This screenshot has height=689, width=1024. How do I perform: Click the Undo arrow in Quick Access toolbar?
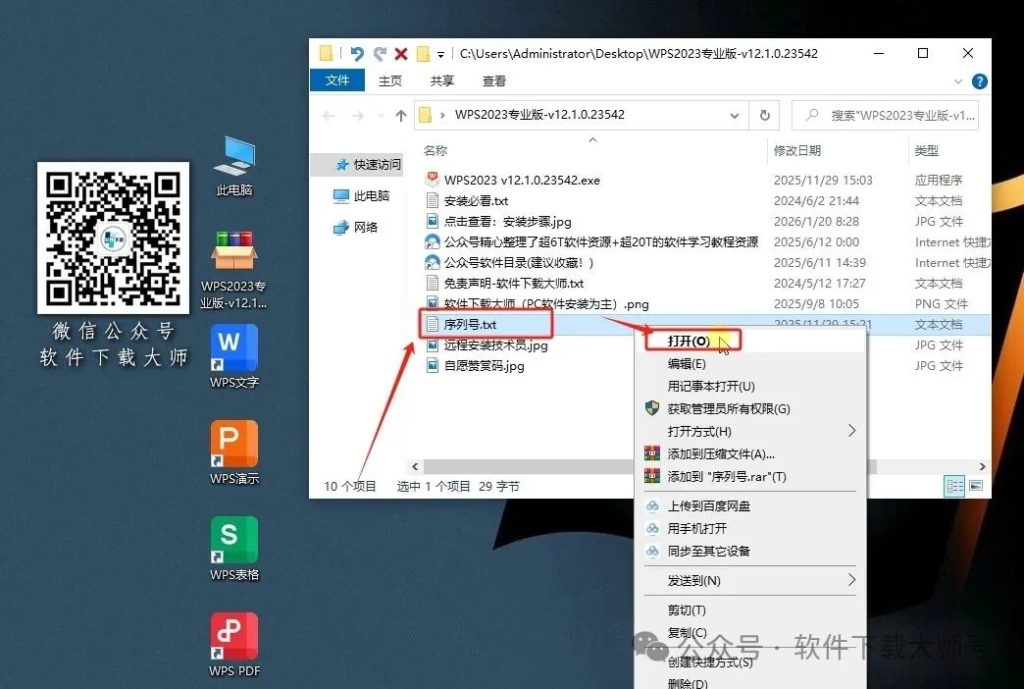(359, 54)
